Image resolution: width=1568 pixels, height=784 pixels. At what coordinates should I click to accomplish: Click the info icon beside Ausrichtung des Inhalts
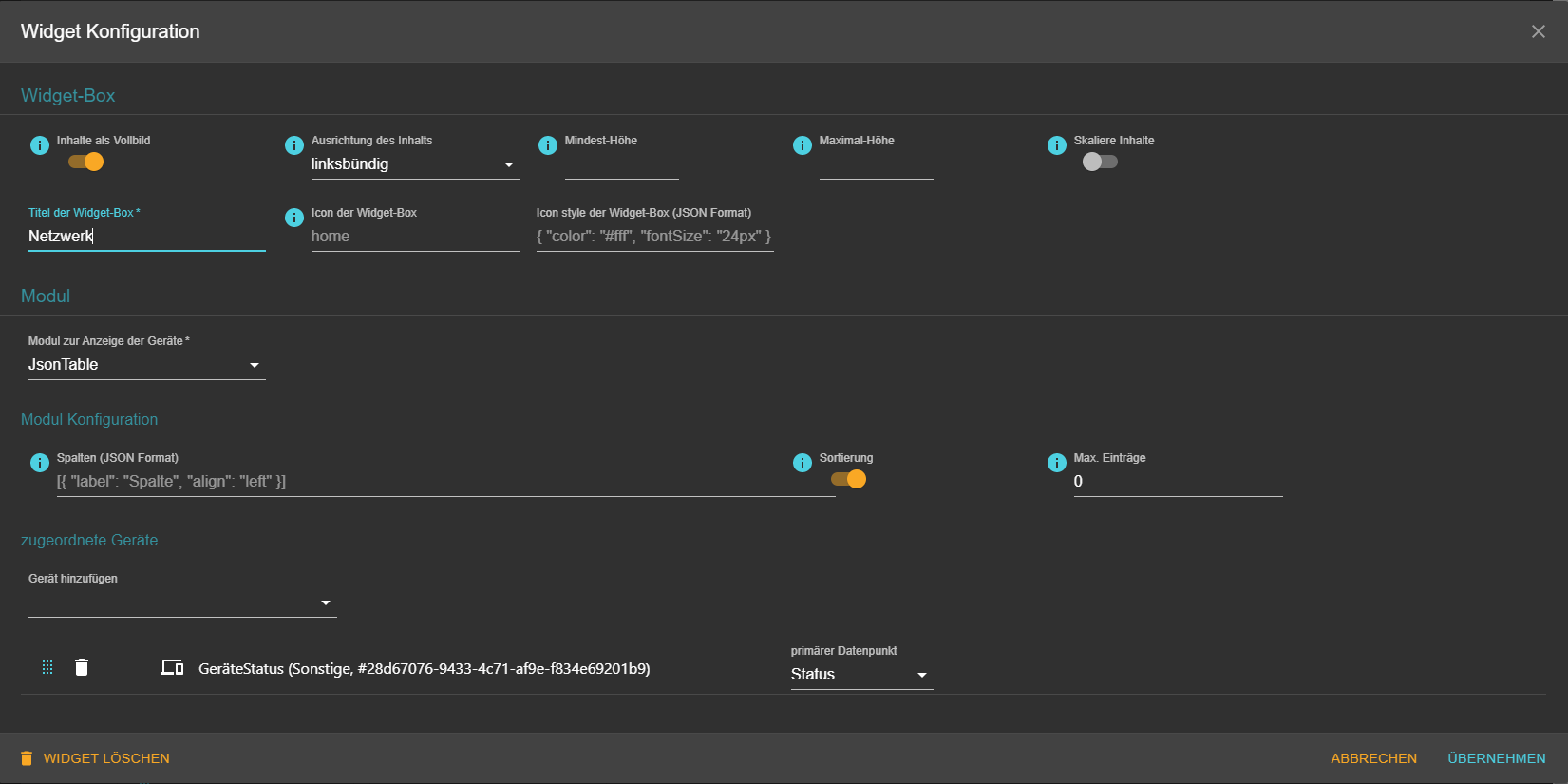pos(294,145)
